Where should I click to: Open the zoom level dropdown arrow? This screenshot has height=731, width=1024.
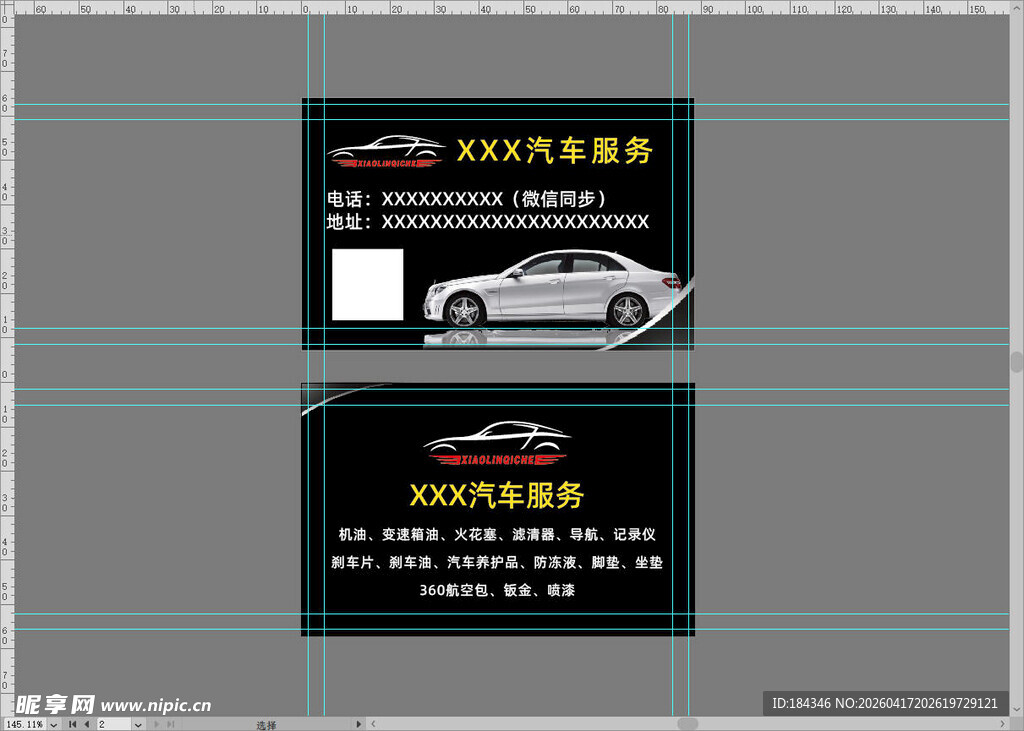coord(53,724)
